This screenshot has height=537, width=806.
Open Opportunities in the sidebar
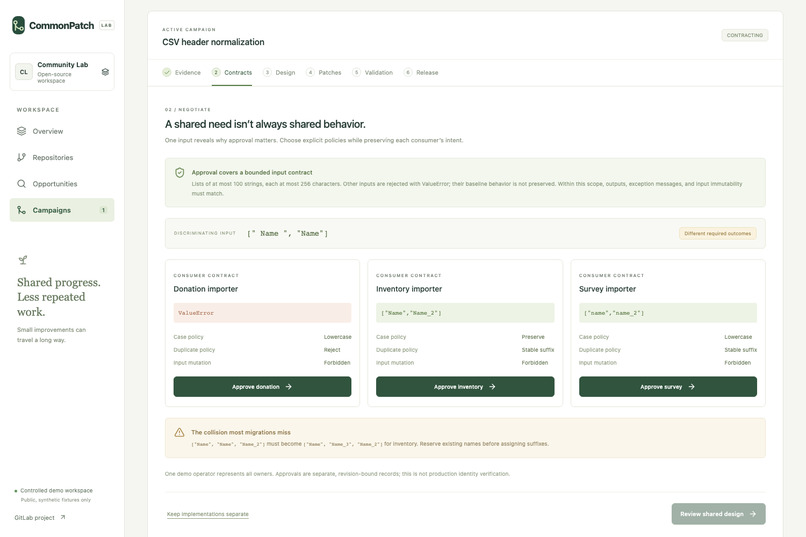62,184
